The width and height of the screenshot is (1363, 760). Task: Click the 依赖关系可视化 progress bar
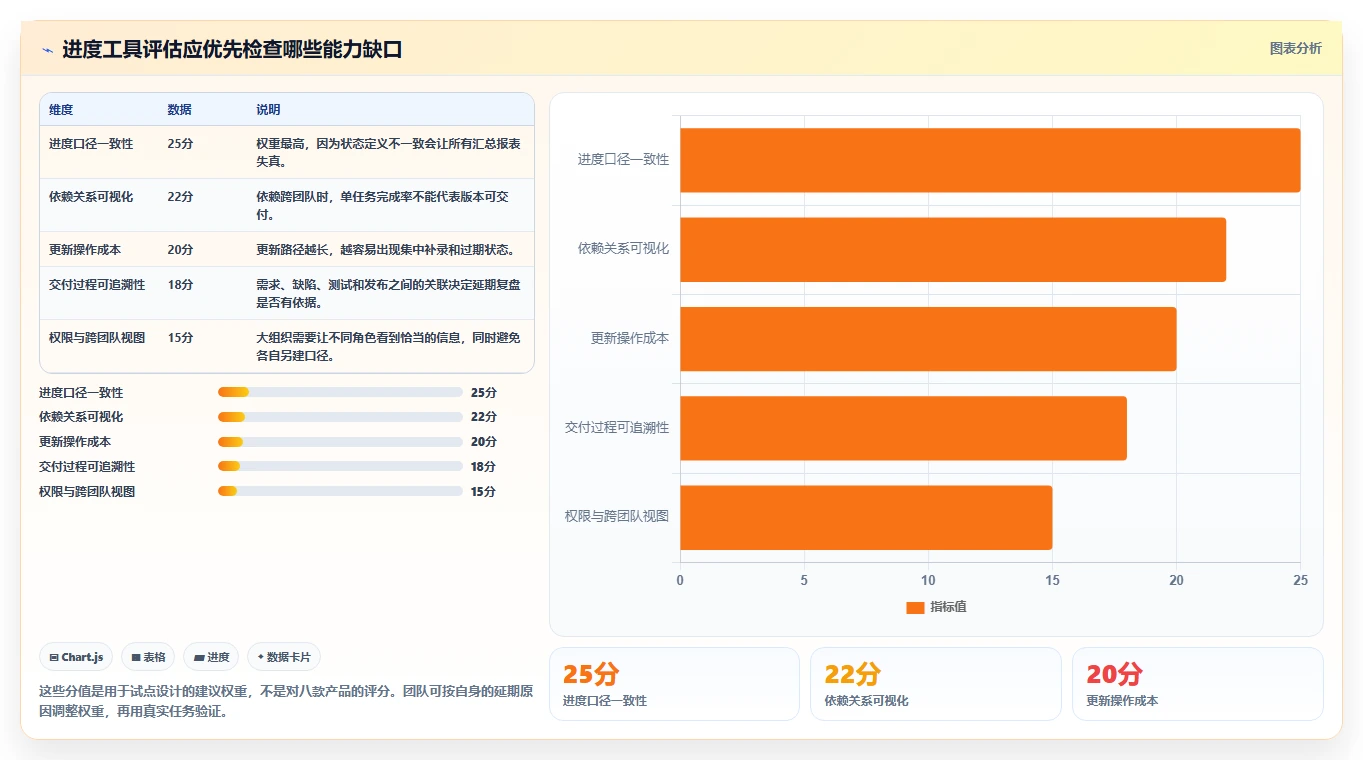coord(340,417)
